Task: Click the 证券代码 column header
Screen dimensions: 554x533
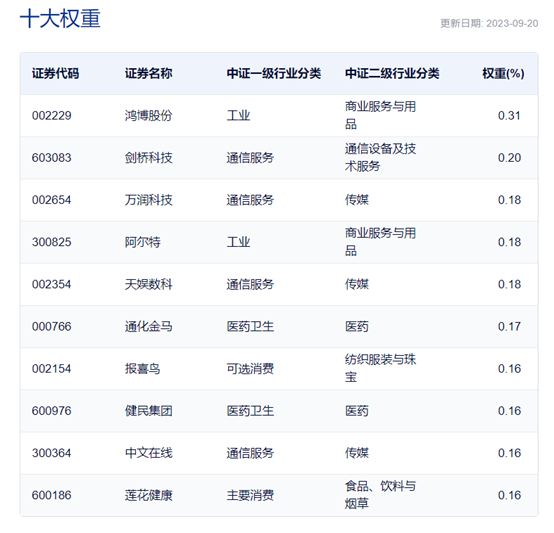Action: click(x=55, y=73)
